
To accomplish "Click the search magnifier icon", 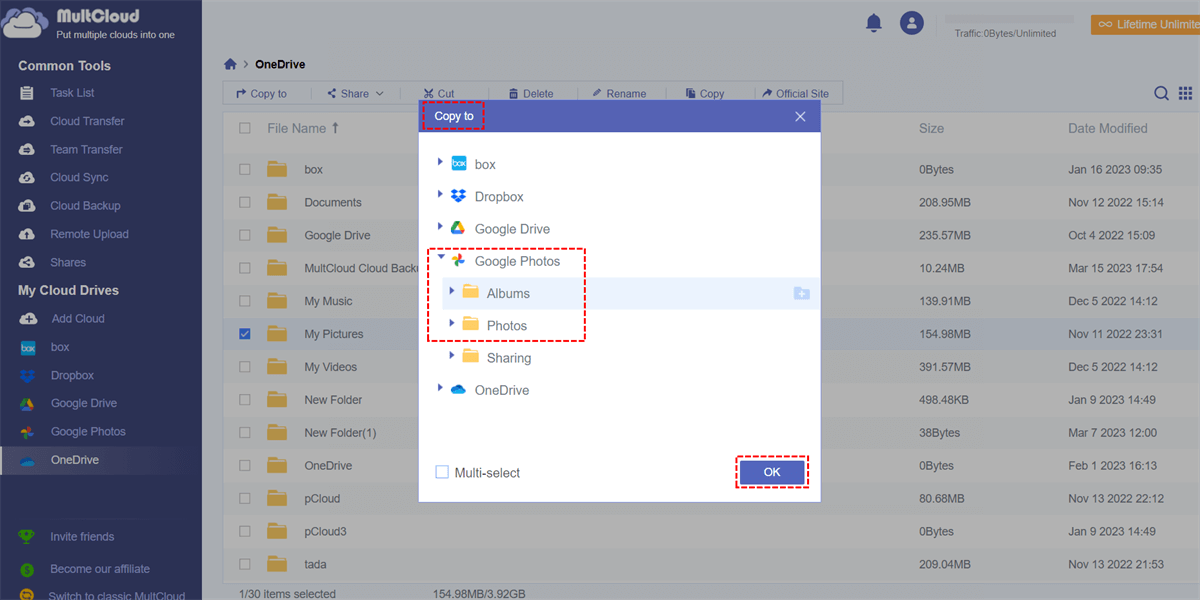I will [x=1161, y=93].
